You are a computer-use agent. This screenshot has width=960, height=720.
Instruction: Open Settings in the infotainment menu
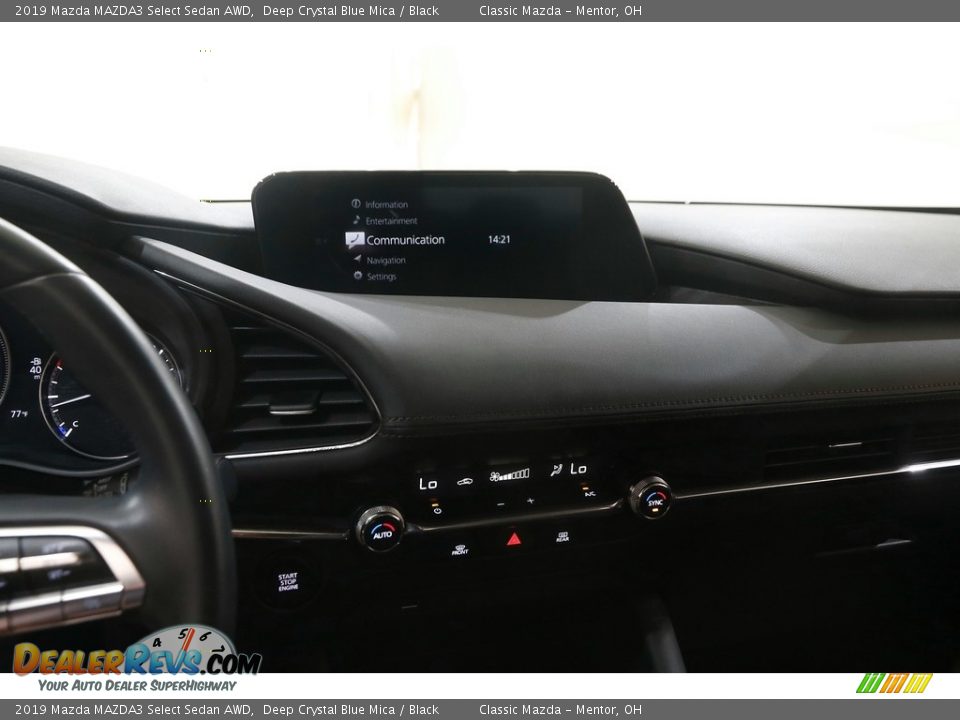380,277
